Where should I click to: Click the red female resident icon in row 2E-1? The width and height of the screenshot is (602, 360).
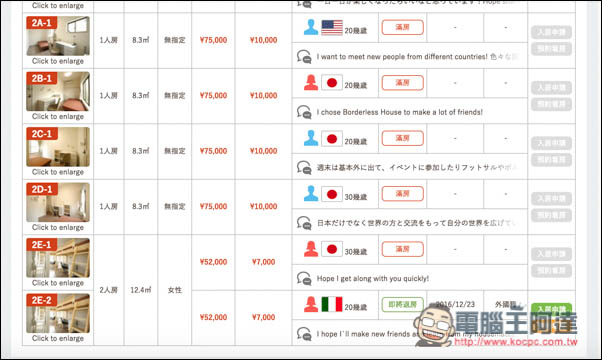coord(311,249)
